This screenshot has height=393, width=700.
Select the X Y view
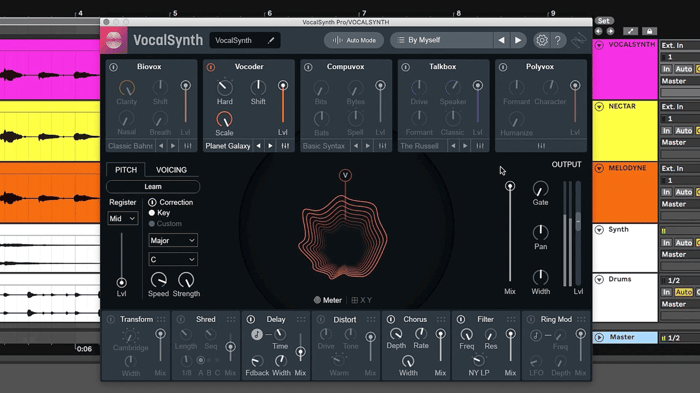coord(362,300)
